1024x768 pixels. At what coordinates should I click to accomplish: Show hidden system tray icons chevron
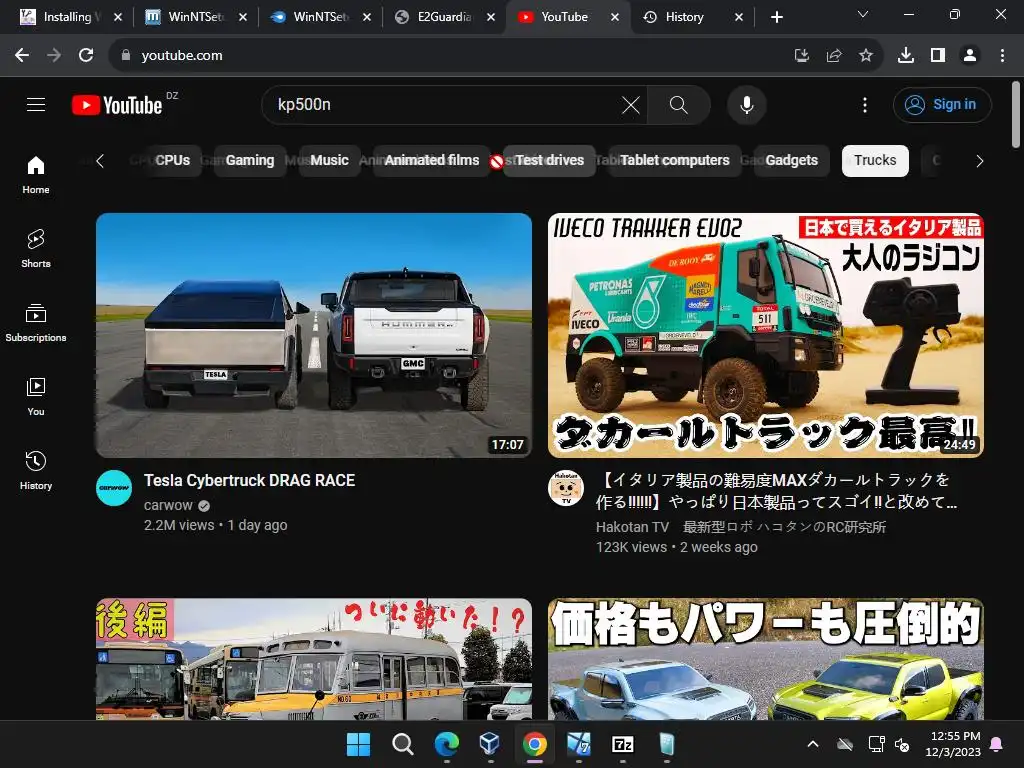[813, 744]
